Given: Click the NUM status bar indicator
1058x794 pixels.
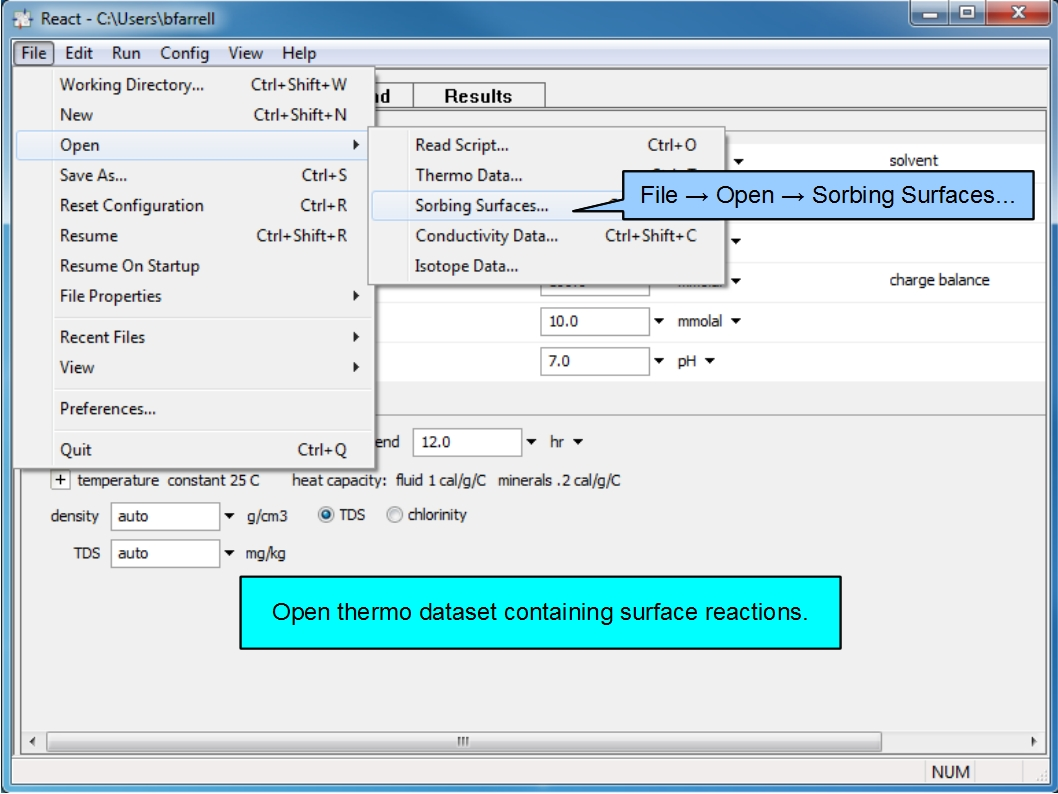Looking at the screenshot, I should pos(950,772).
